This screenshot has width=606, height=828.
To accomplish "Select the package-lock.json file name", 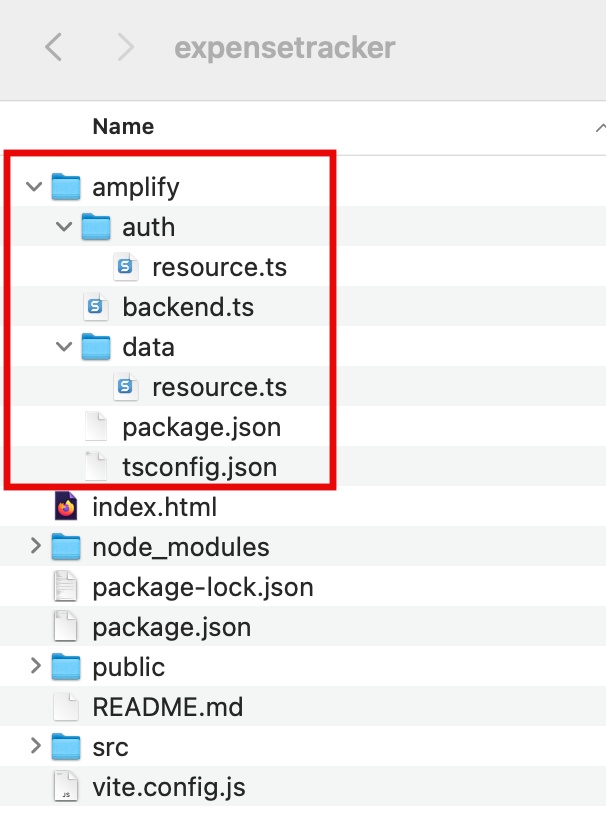I will coord(203,588).
